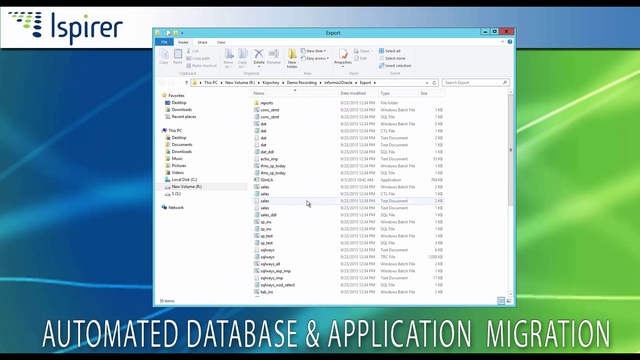Click Edit in the Open group
This screenshot has width=640, height=360.
[361, 58]
